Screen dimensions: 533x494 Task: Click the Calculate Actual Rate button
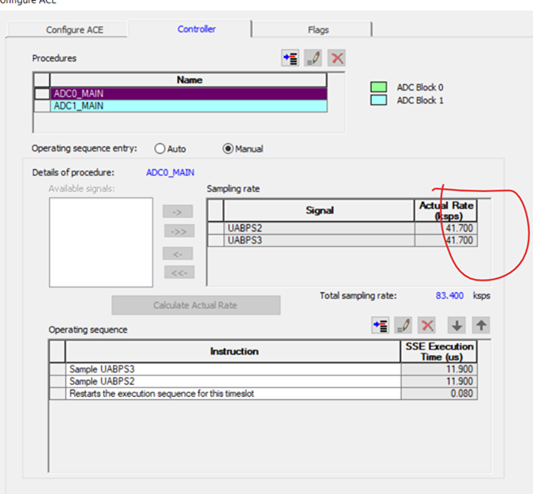tap(196, 305)
